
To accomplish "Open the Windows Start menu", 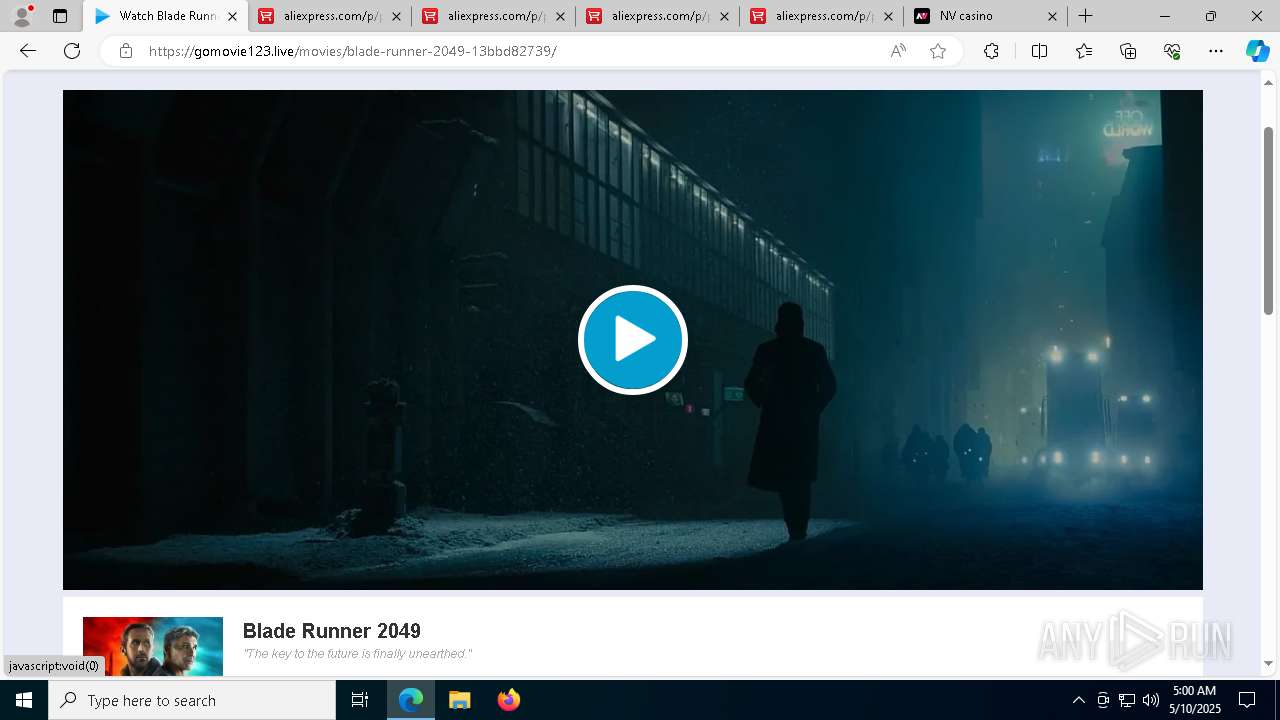I will pos(24,700).
